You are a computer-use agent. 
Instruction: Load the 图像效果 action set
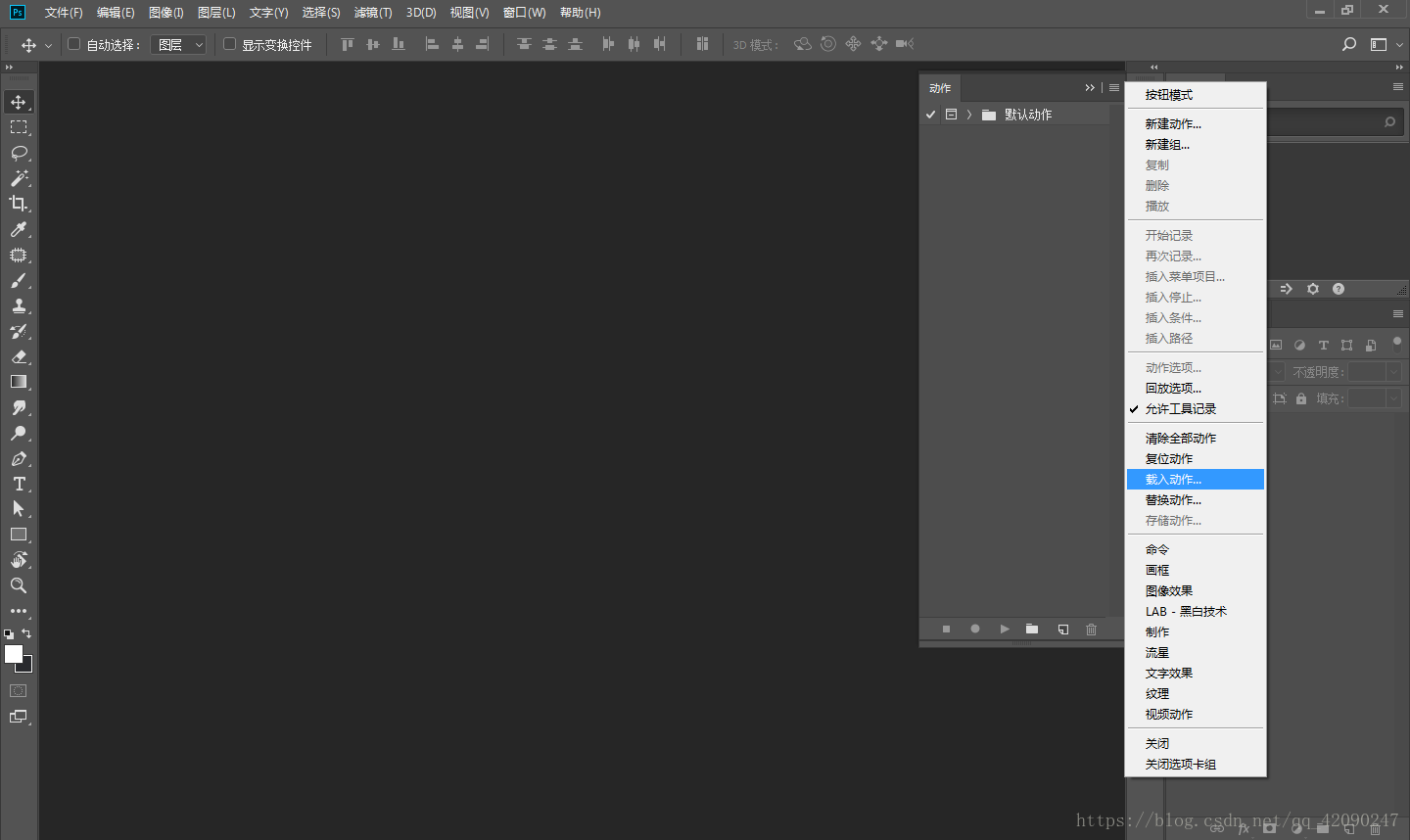pyautogui.click(x=1196, y=591)
